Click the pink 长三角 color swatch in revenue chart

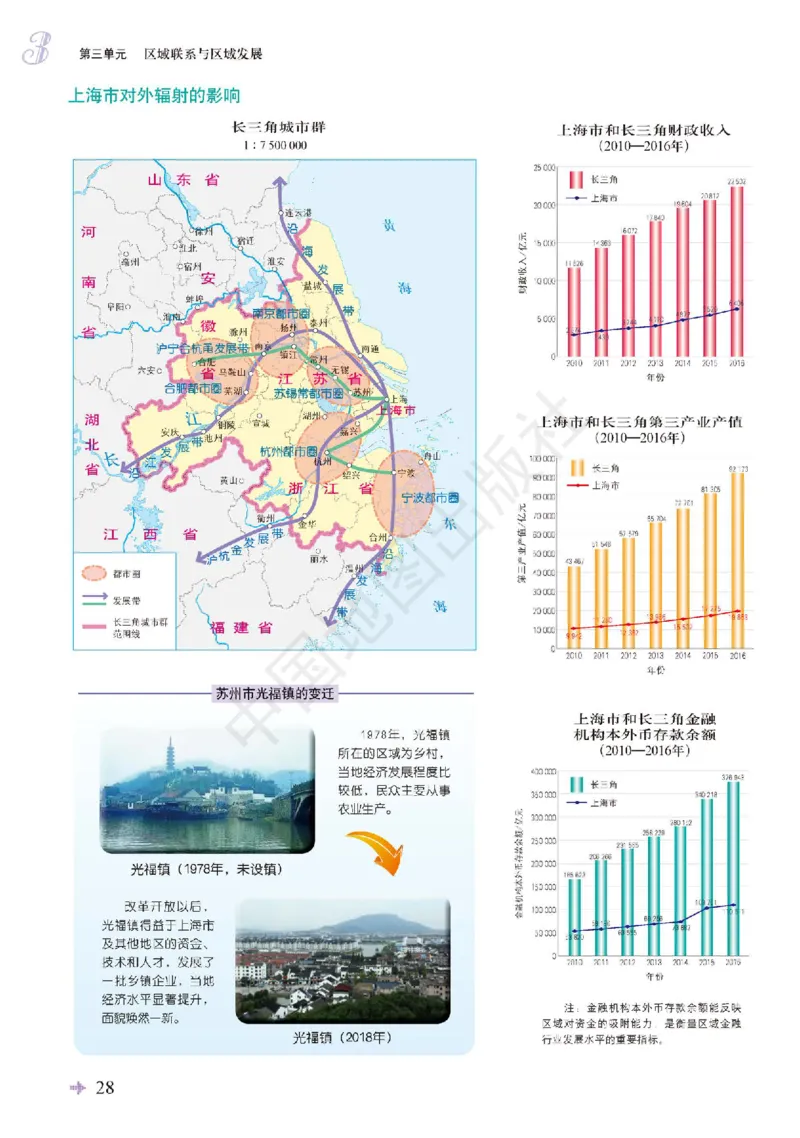coord(577,181)
